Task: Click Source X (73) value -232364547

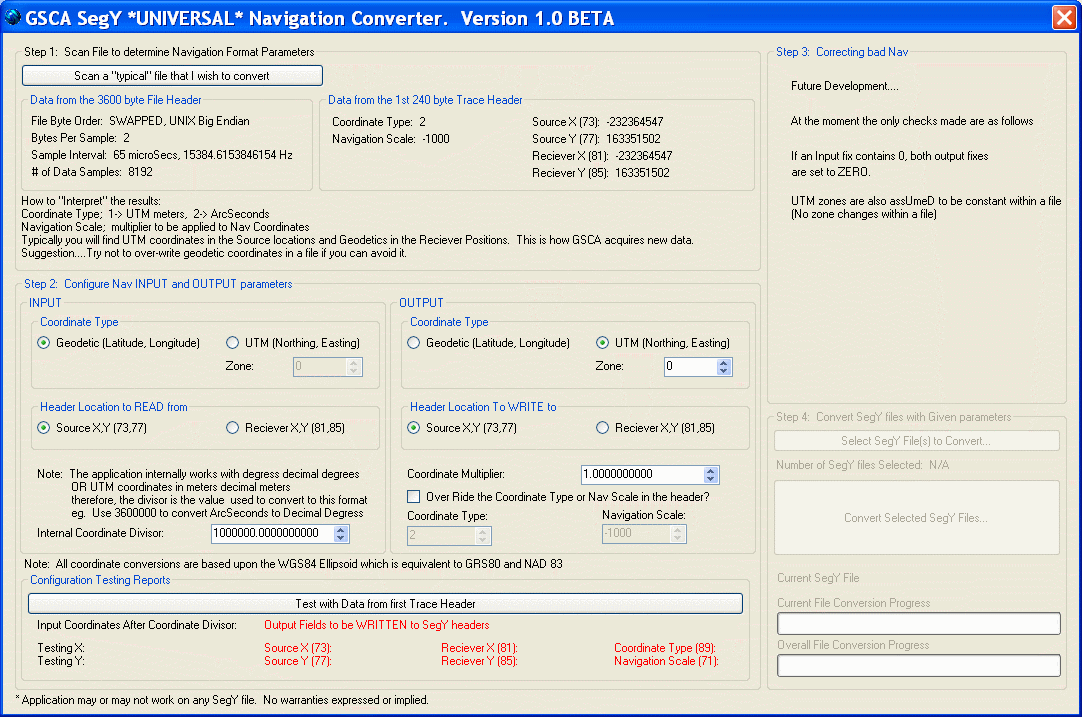Action: pos(635,121)
